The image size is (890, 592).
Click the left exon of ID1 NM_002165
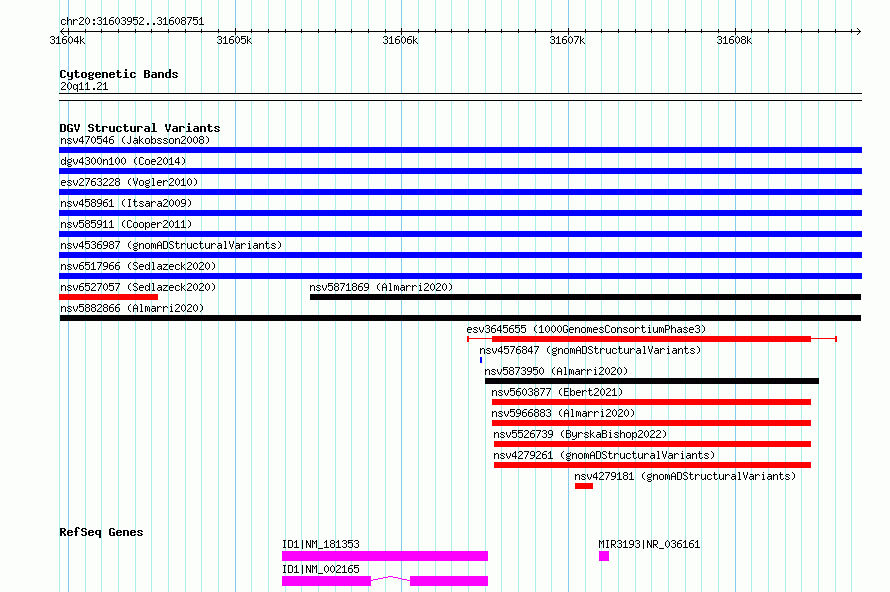click(x=326, y=581)
